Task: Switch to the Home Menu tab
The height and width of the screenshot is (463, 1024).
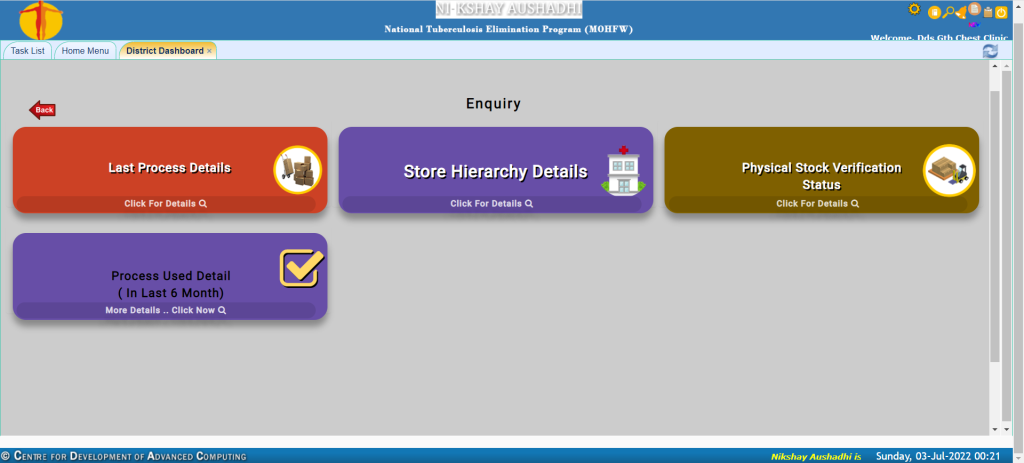Action: pyautogui.click(x=86, y=51)
